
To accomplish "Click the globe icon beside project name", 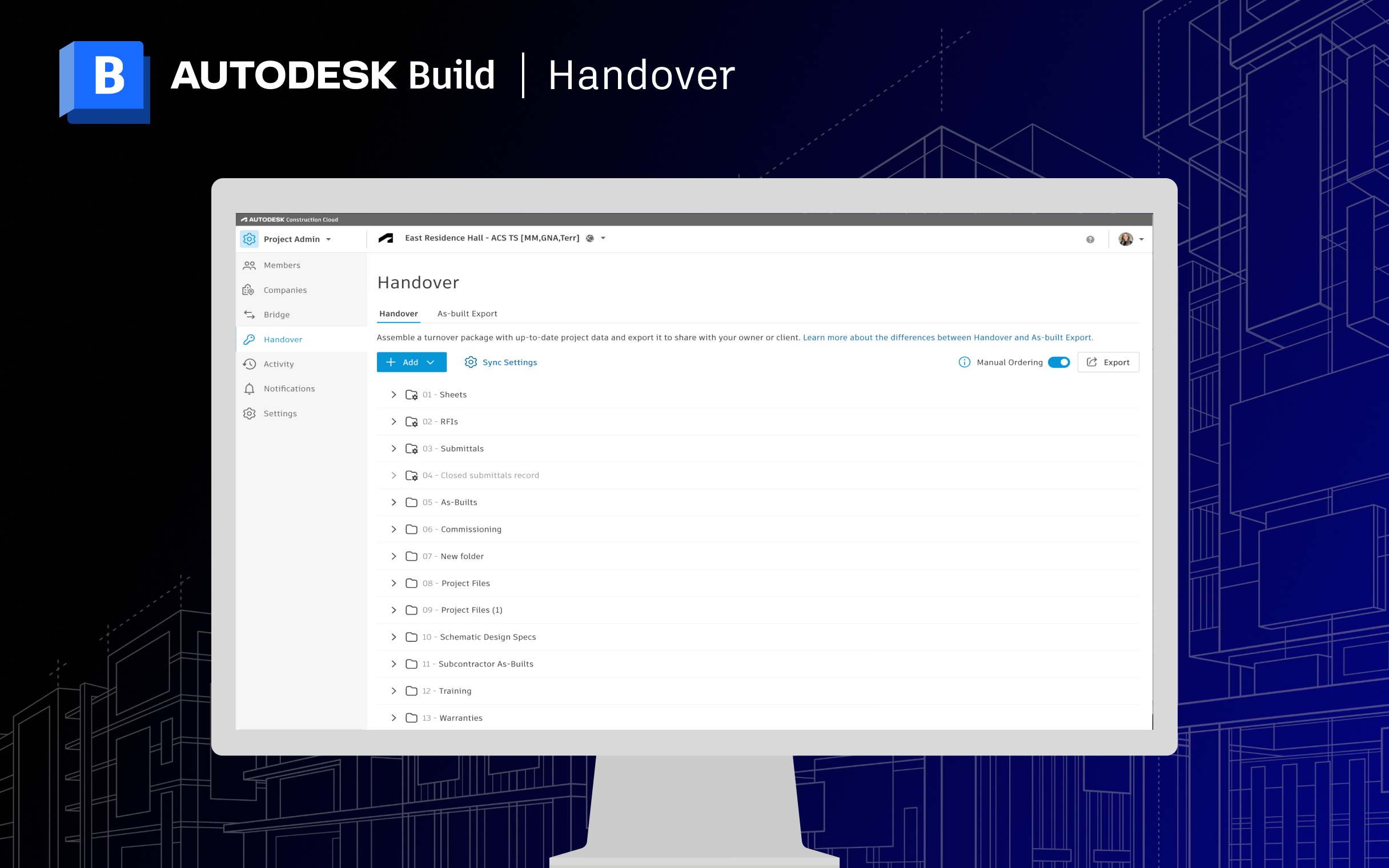I will 590,238.
